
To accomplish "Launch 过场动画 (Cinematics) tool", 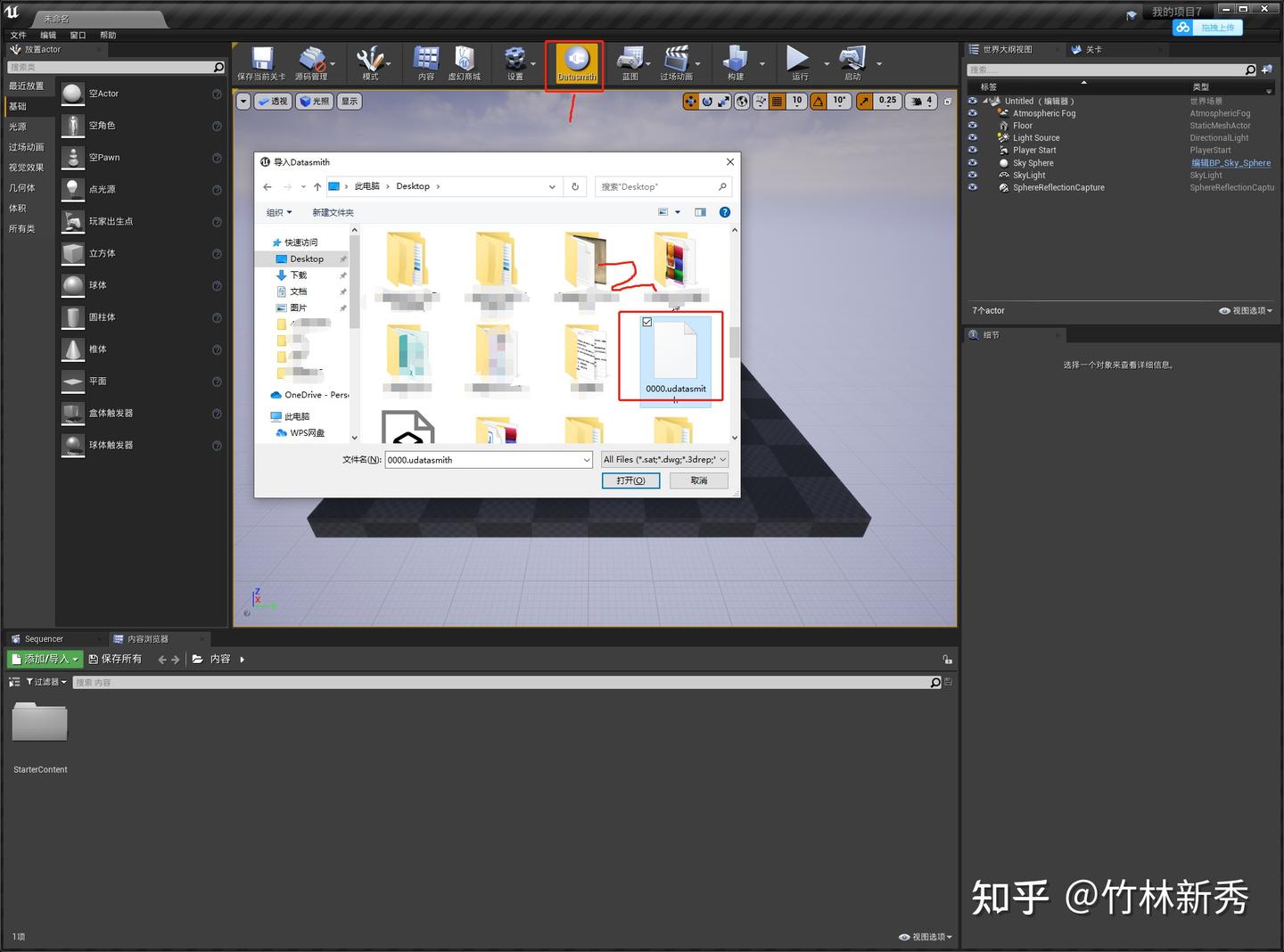I will [679, 62].
